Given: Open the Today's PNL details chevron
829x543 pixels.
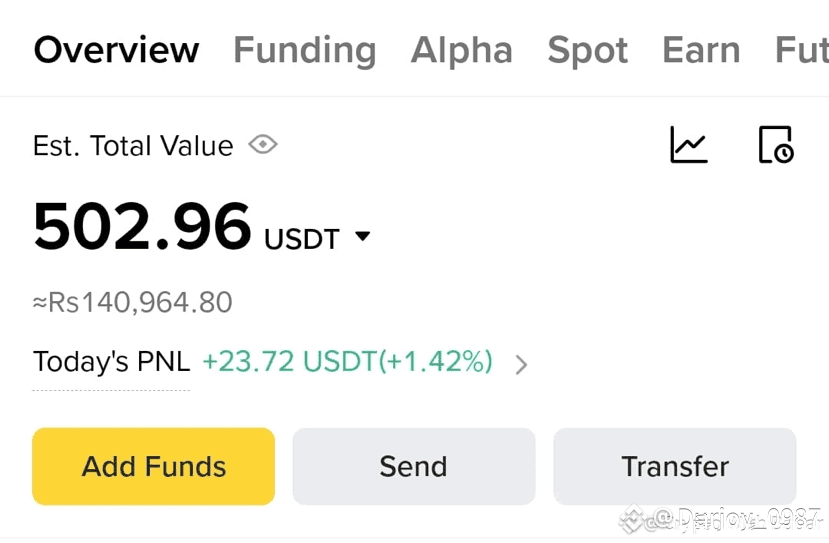Looking at the screenshot, I should [521, 365].
